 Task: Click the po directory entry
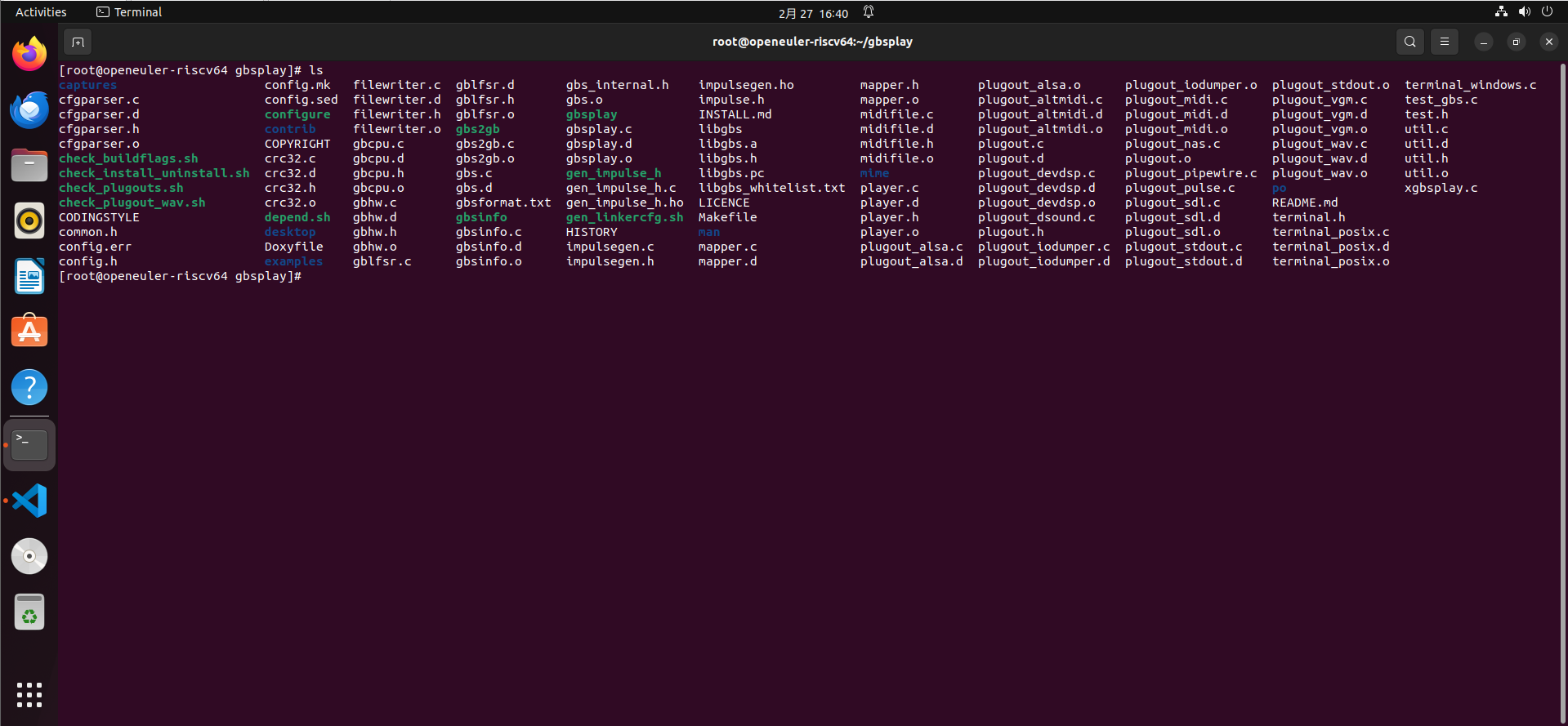click(1280, 188)
